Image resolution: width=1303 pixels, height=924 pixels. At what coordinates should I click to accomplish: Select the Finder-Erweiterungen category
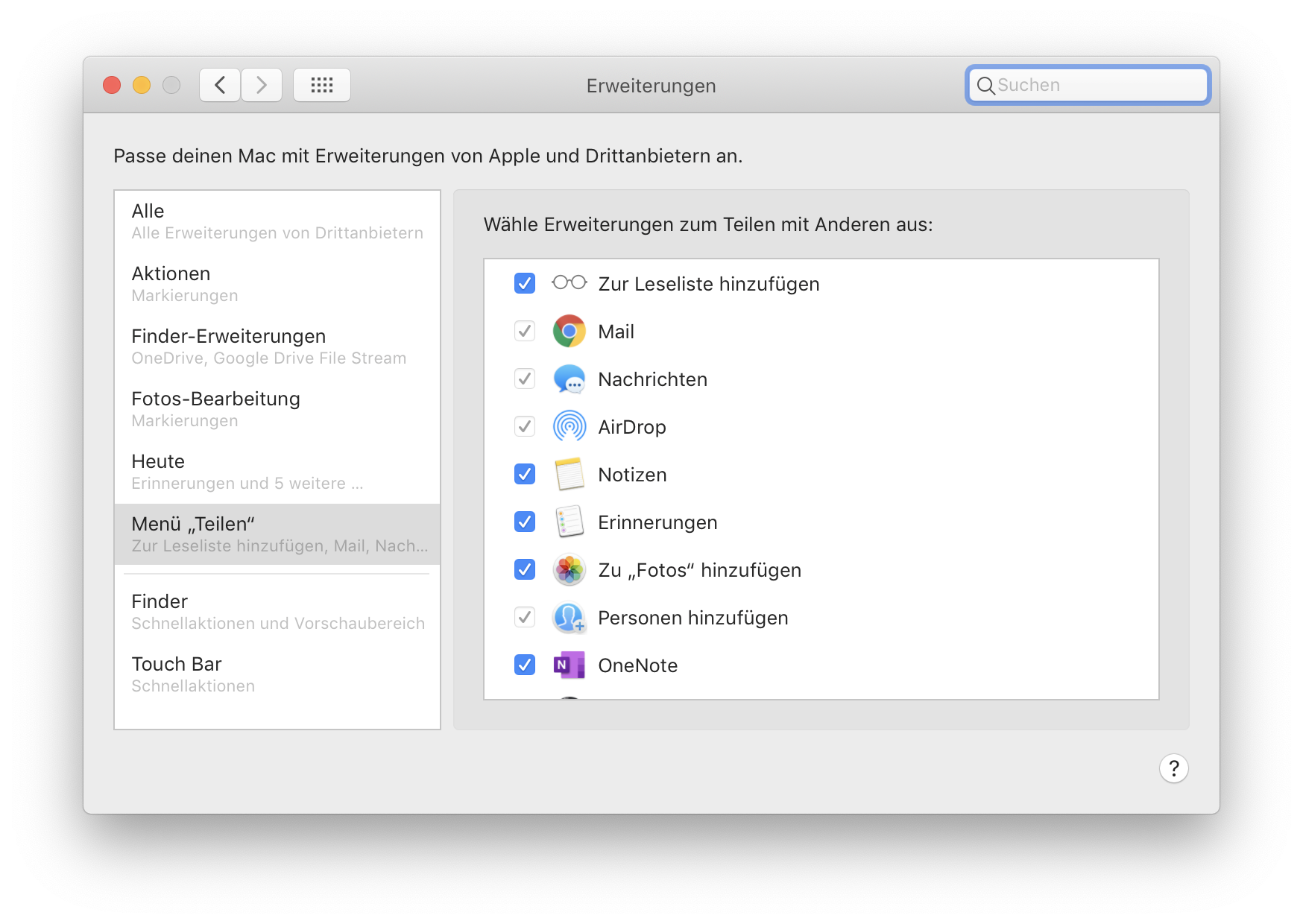[x=277, y=346]
